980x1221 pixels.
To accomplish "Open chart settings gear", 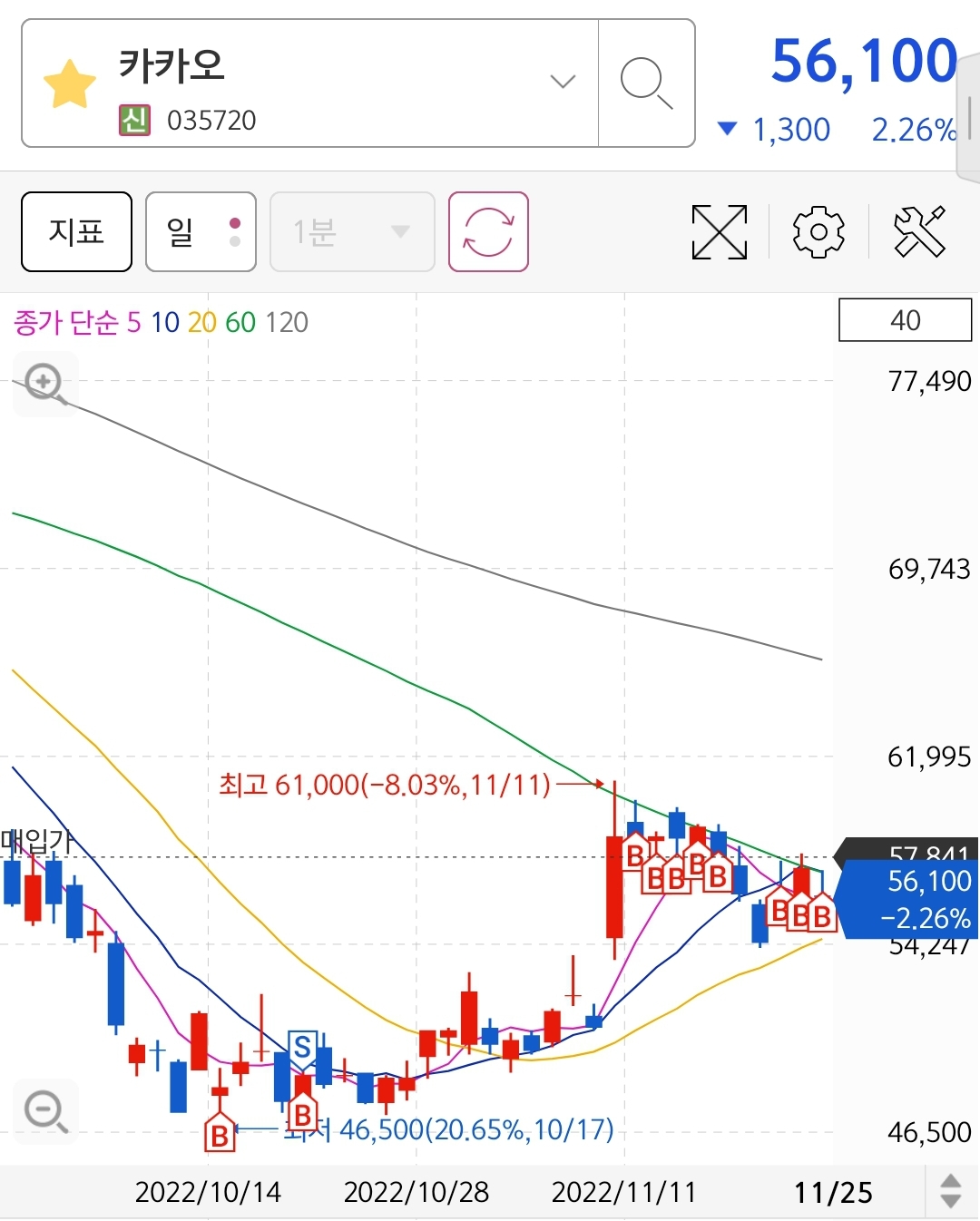I will click(x=818, y=232).
